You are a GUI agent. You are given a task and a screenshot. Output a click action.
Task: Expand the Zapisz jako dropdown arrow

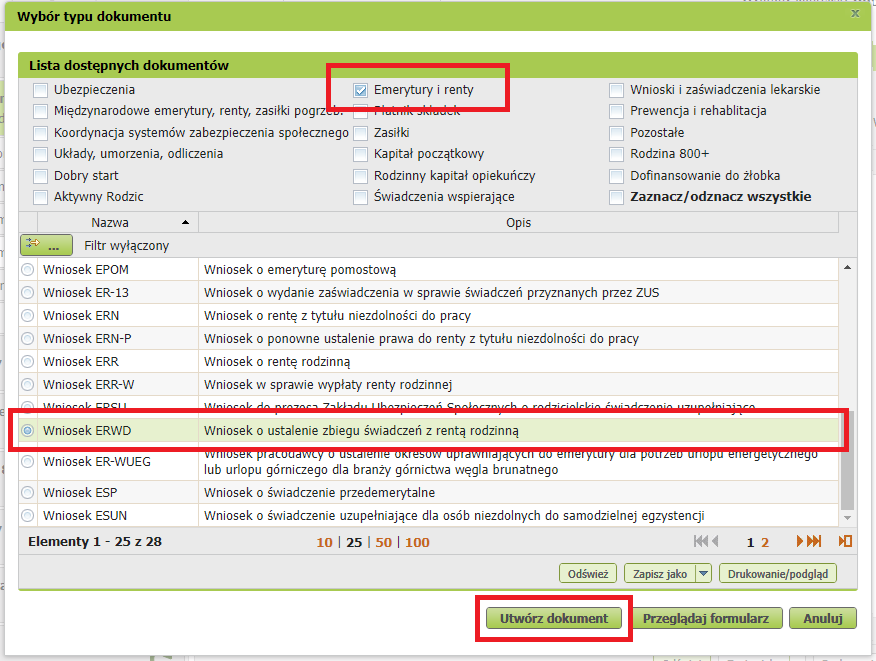tap(703, 574)
